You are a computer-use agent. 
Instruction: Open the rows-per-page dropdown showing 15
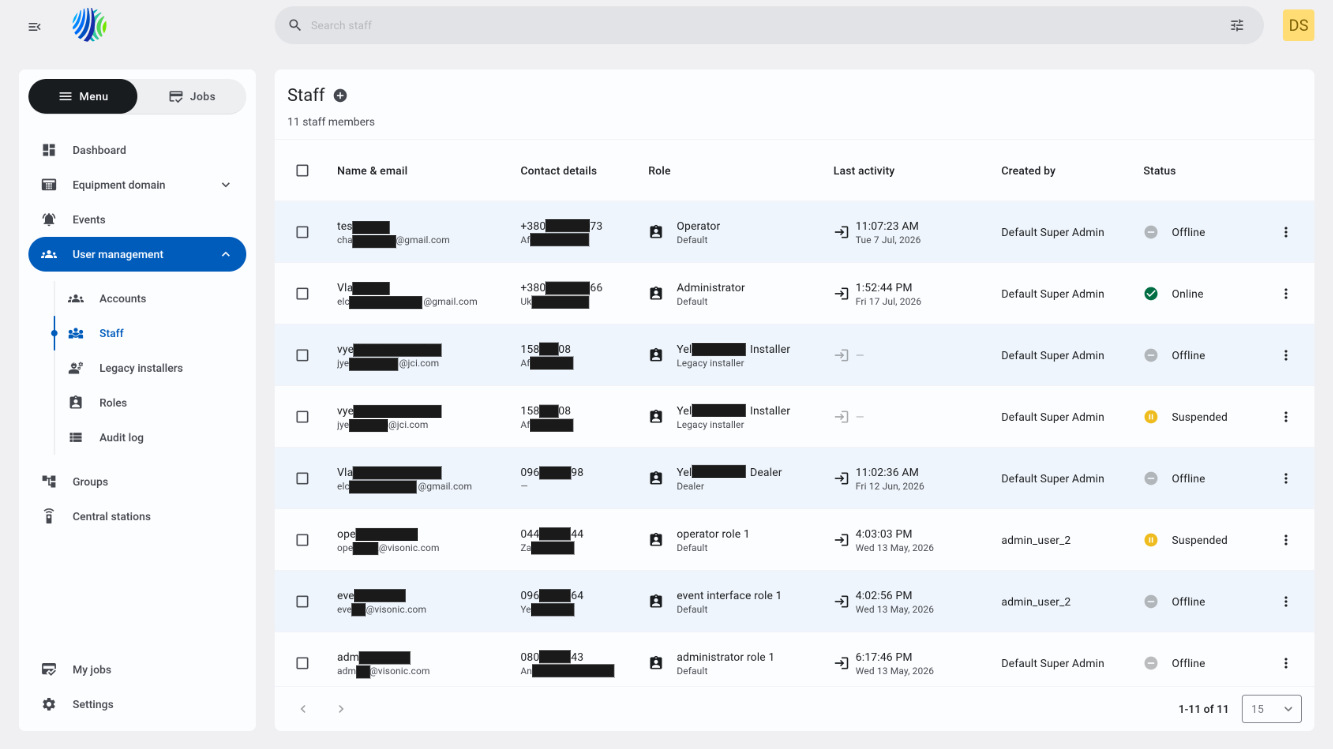coord(1271,709)
